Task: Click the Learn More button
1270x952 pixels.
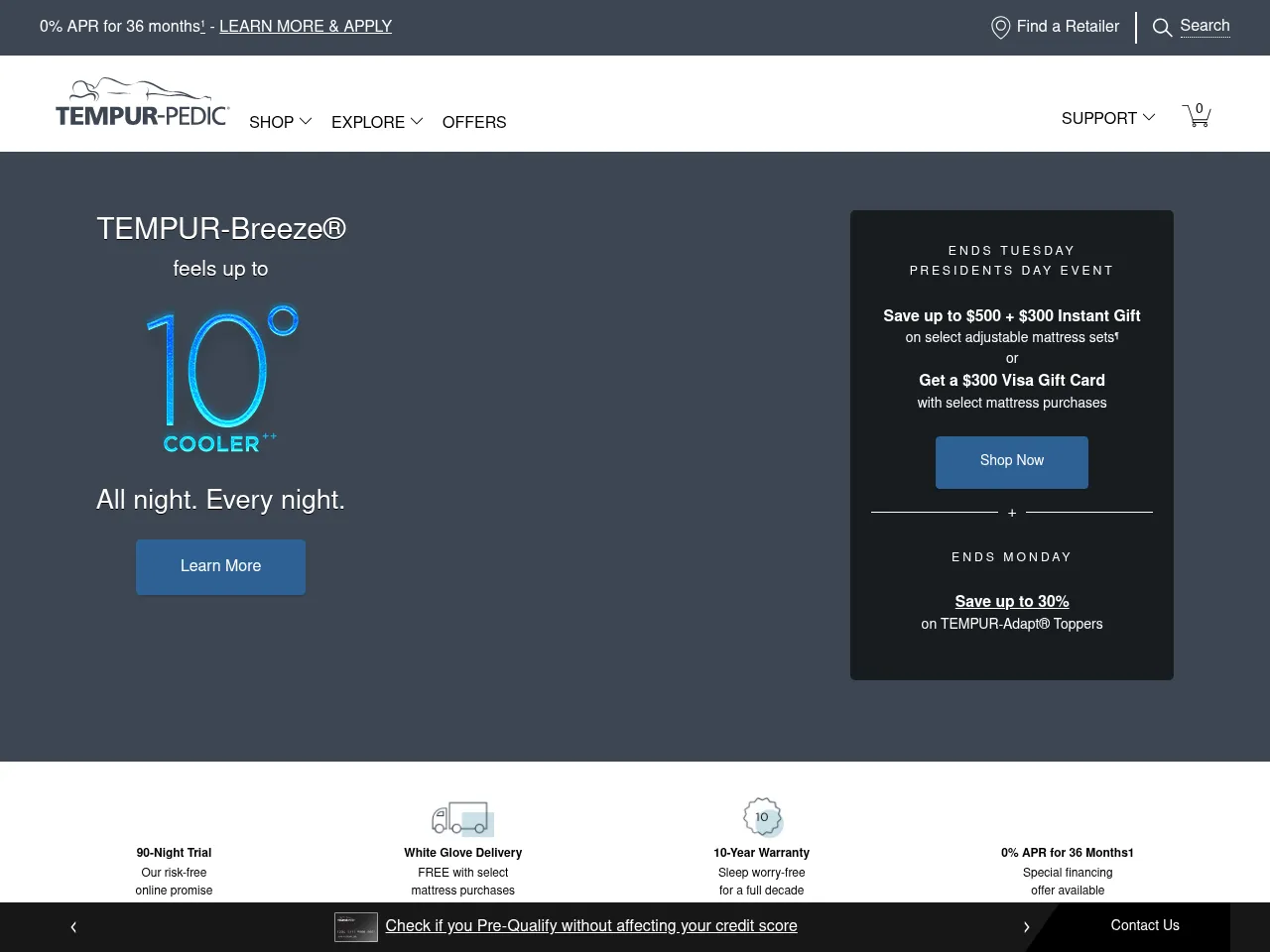Action: [x=220, y=566]
